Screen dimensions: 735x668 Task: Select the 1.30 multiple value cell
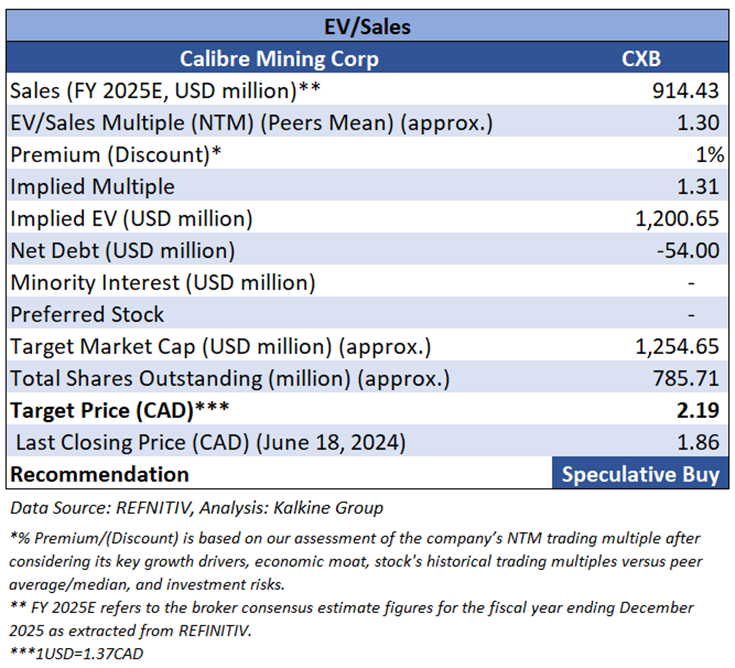[698, 123]
